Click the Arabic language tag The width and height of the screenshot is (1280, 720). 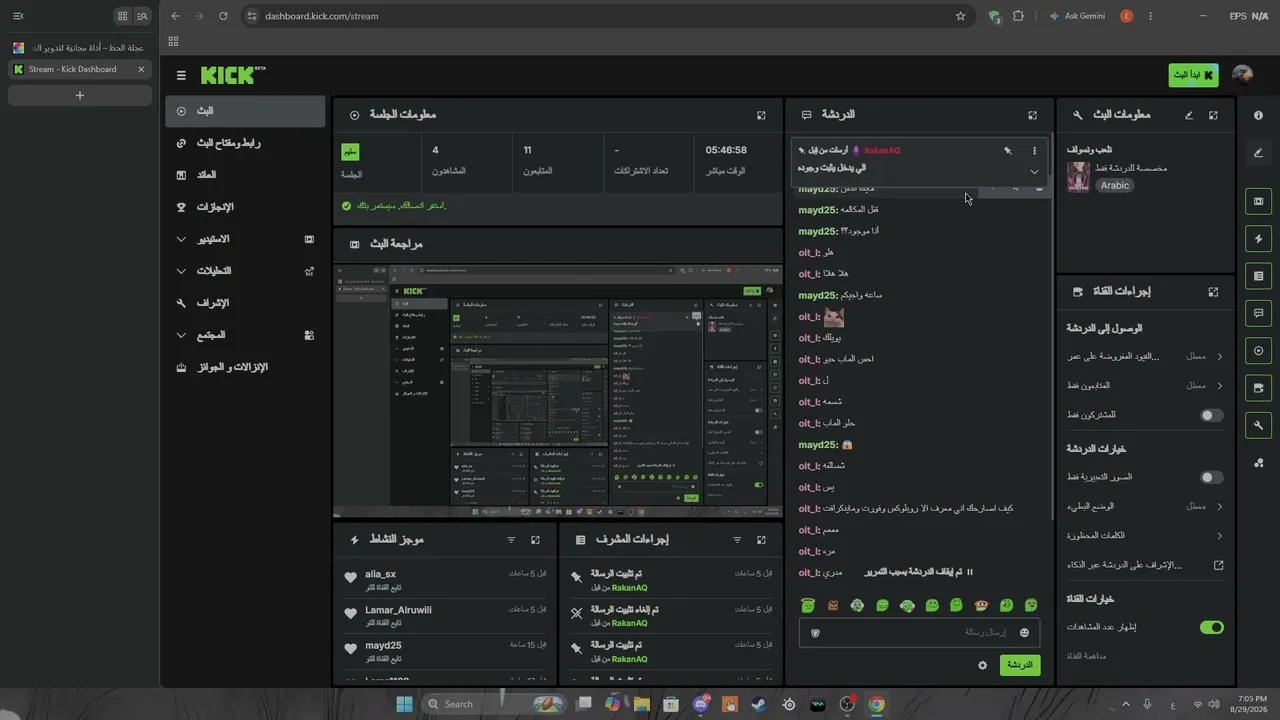(1115, 185)
